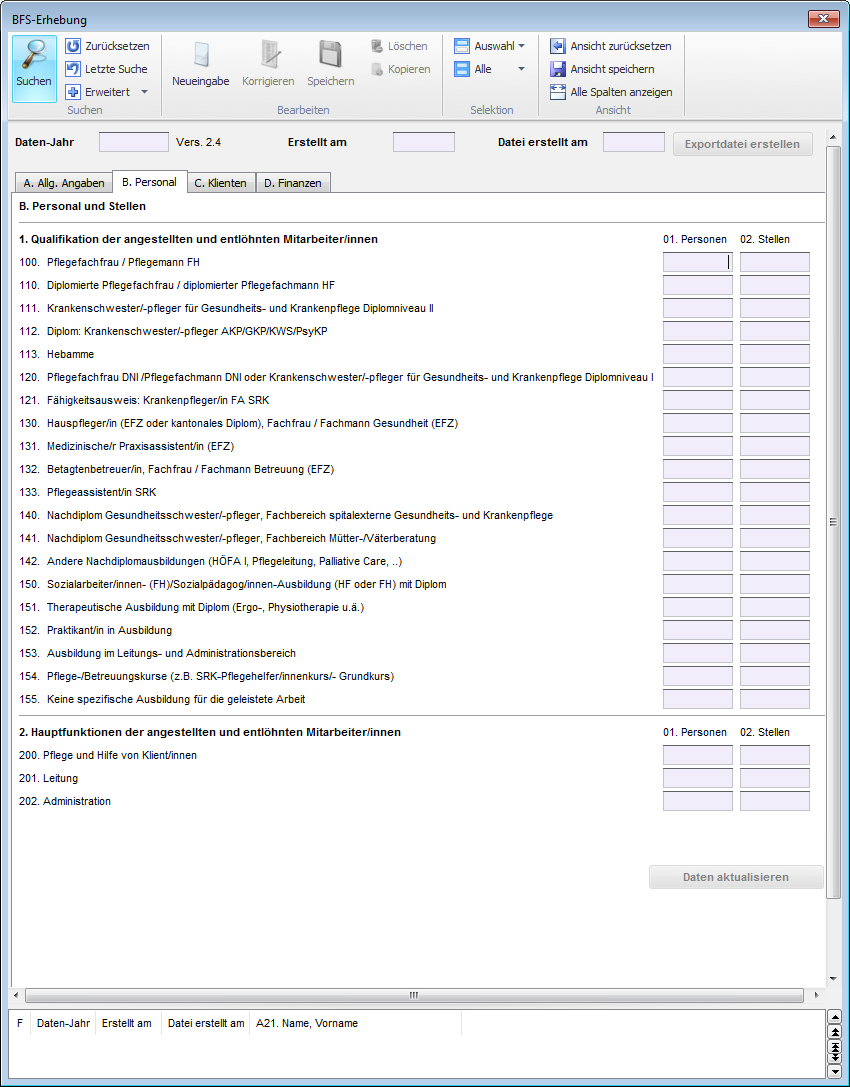Open the C. Klienten tab
Image resolution: width=850 pixels, height=1087 pixels.
pos(220,183)
